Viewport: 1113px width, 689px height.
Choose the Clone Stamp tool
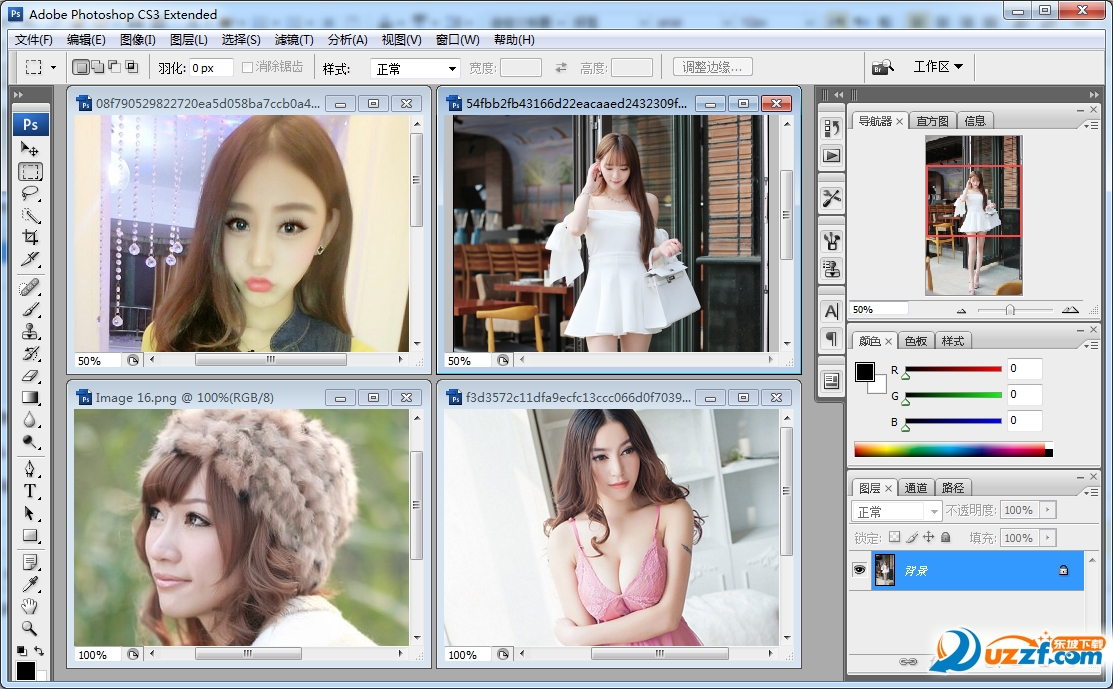[30, 332]
